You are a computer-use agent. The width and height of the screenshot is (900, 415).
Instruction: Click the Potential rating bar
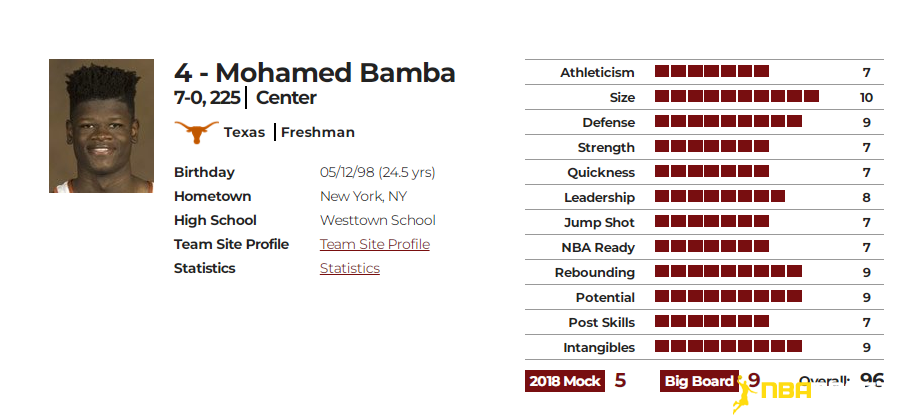tap(728, 296)
